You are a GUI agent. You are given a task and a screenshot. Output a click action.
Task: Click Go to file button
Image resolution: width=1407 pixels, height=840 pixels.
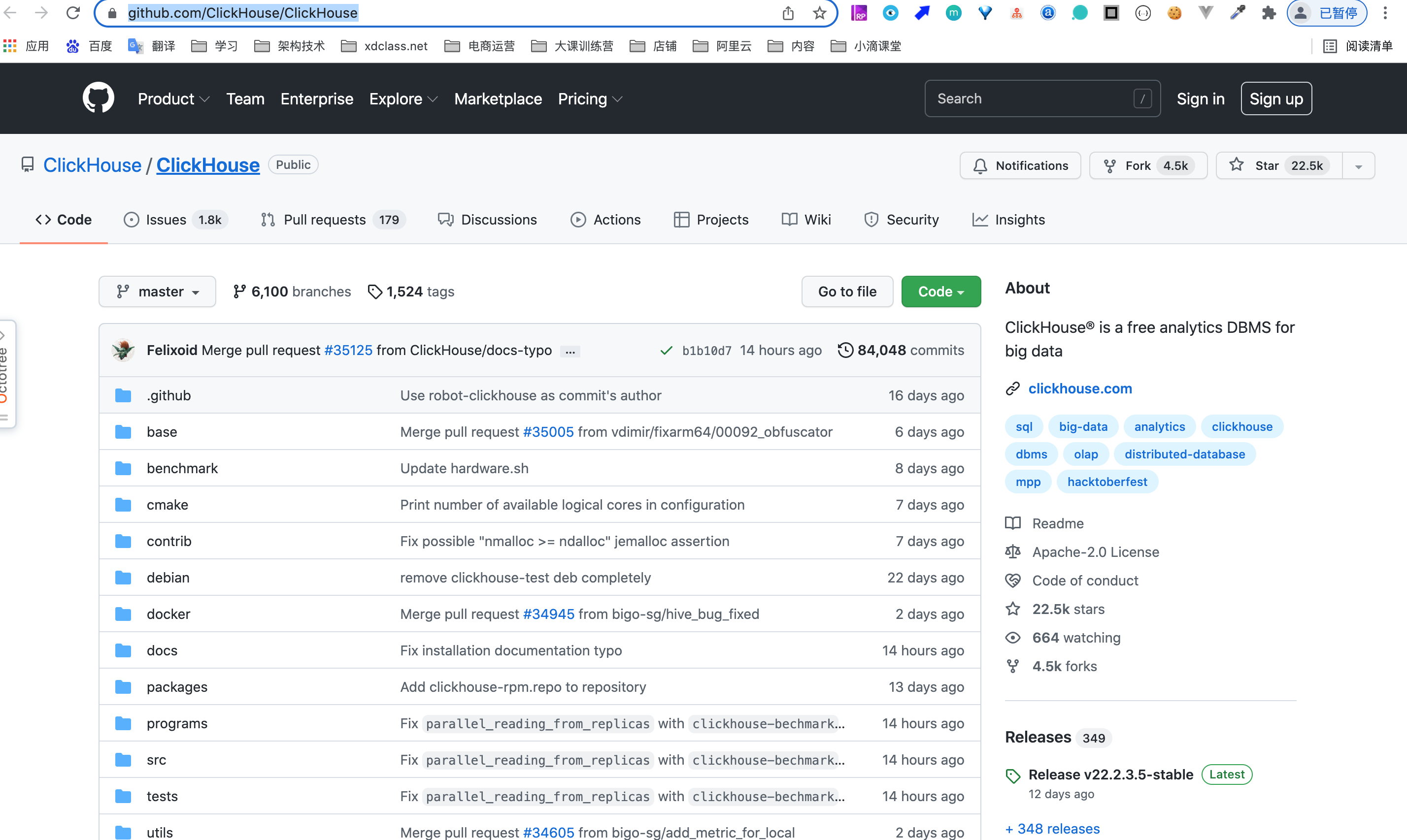tap(847, 291)
